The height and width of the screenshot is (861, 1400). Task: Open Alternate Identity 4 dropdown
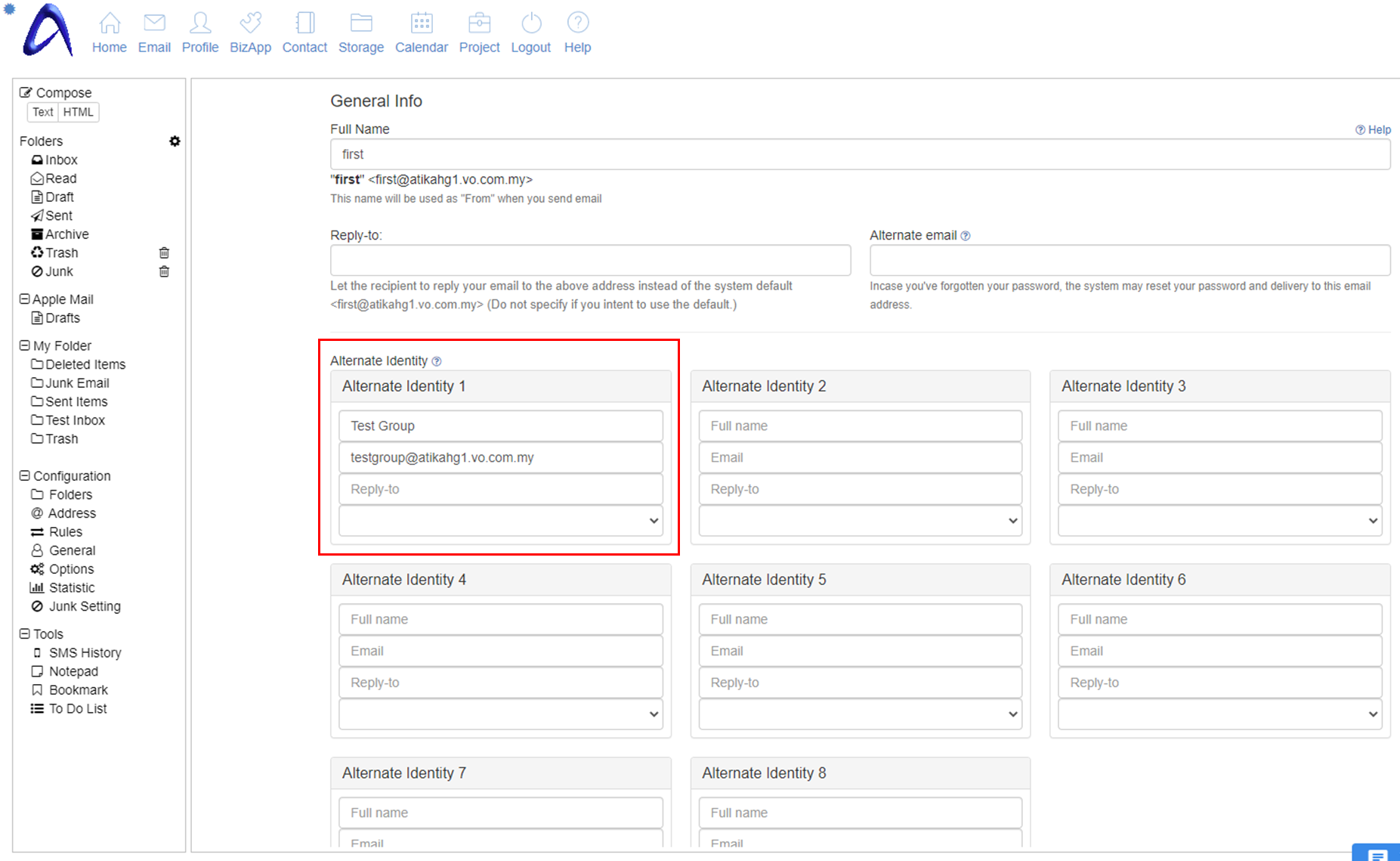[501, 714]
